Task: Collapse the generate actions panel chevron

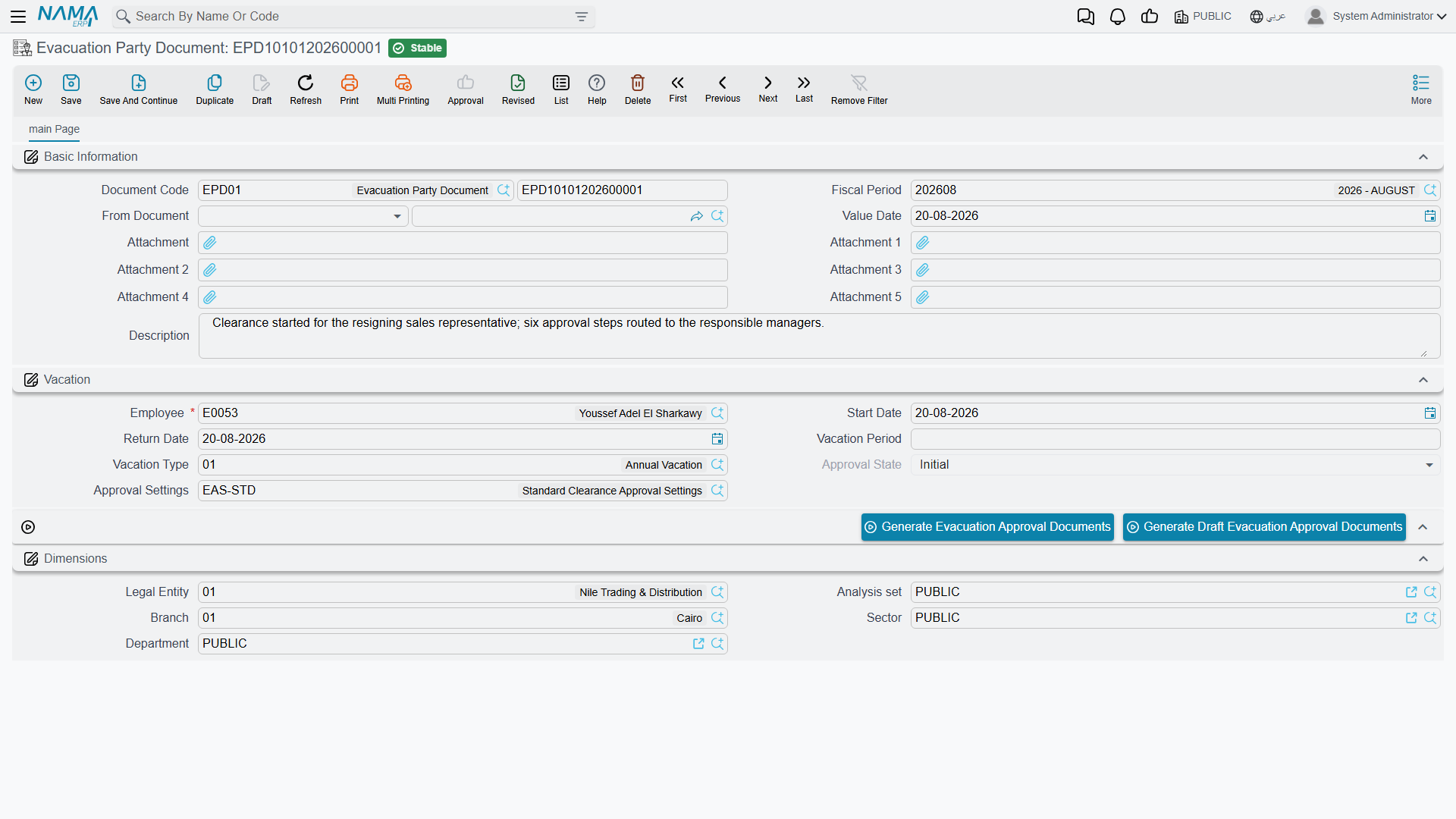Action: click(1423, 527)
